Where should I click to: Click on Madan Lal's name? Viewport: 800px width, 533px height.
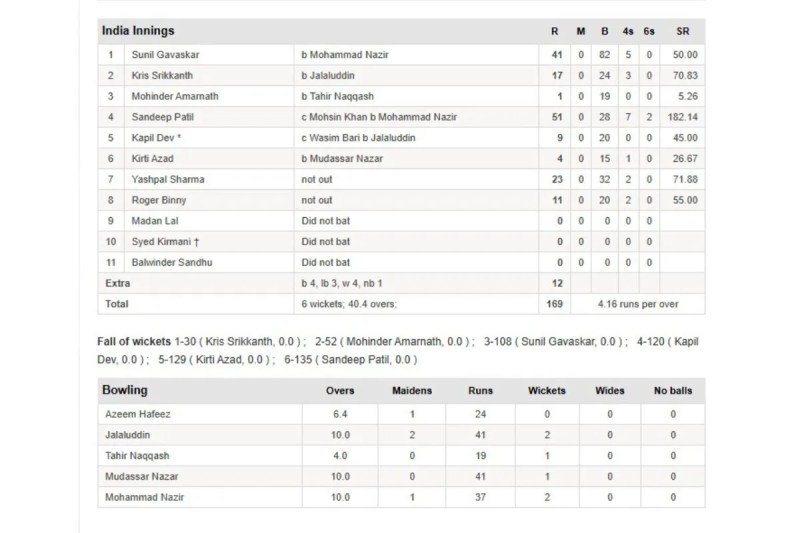tap(151, 221)
